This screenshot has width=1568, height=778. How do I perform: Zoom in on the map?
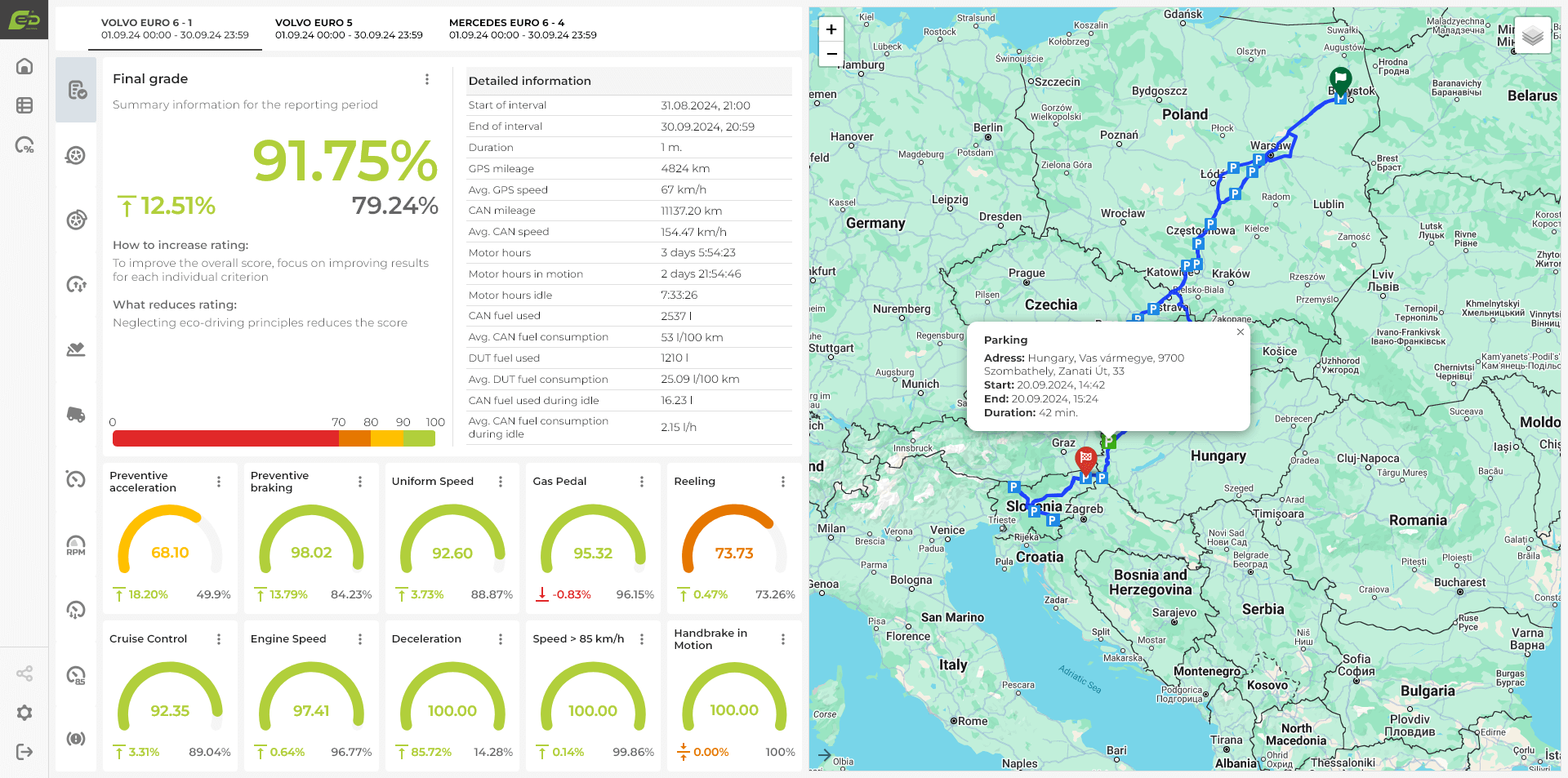831,29
